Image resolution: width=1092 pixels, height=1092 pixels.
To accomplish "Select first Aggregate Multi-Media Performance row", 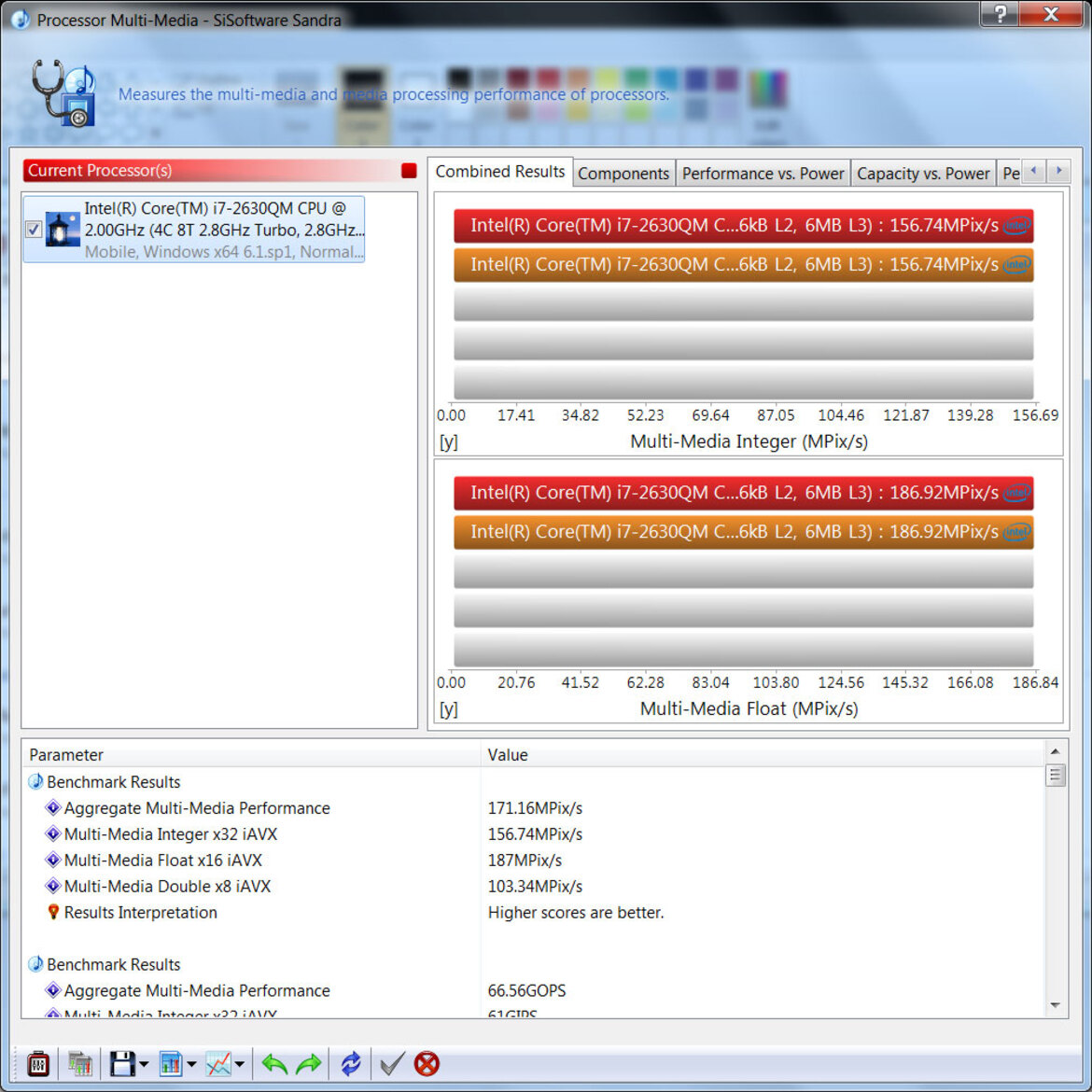I will click(533, 808).
